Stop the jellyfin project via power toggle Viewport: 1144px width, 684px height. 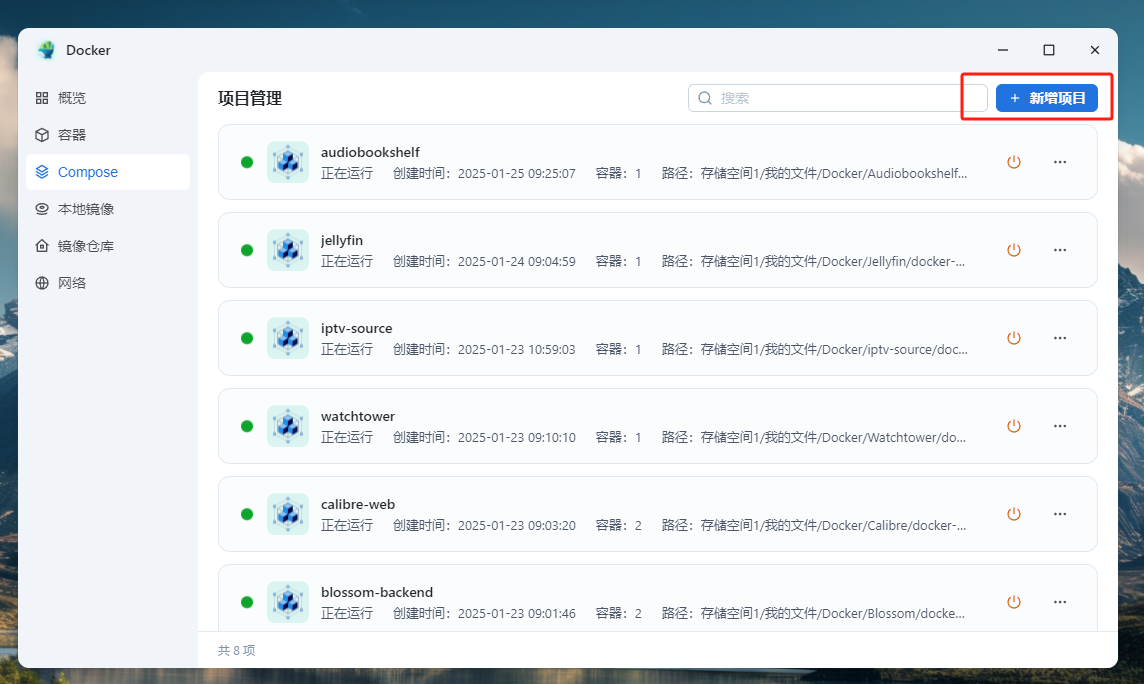coord(1014,250)
